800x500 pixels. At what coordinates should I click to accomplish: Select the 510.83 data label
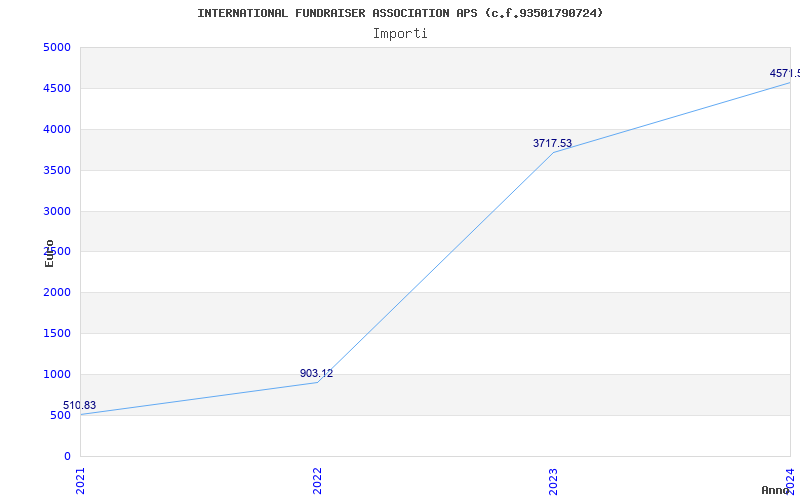pyautogui.click(x=80, y=406)
